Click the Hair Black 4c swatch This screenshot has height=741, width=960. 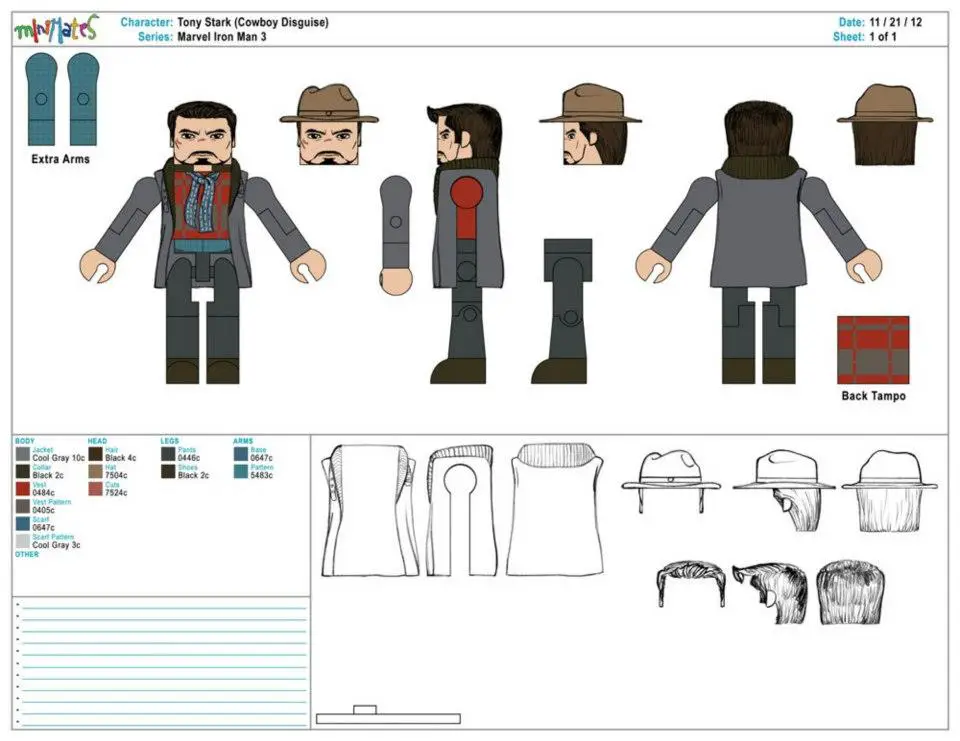click(x=96, y=454)
